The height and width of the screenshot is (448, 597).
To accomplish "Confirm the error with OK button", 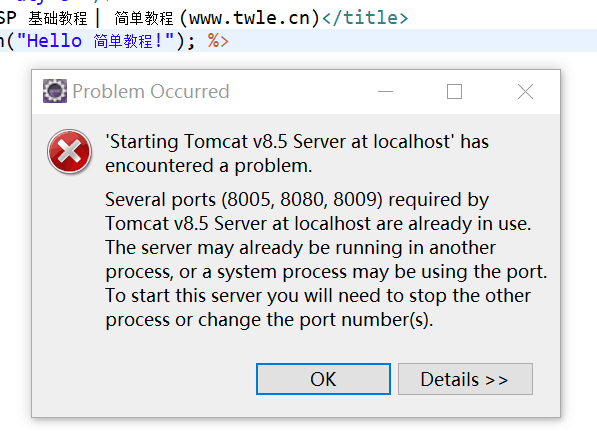I will [323, 379].
